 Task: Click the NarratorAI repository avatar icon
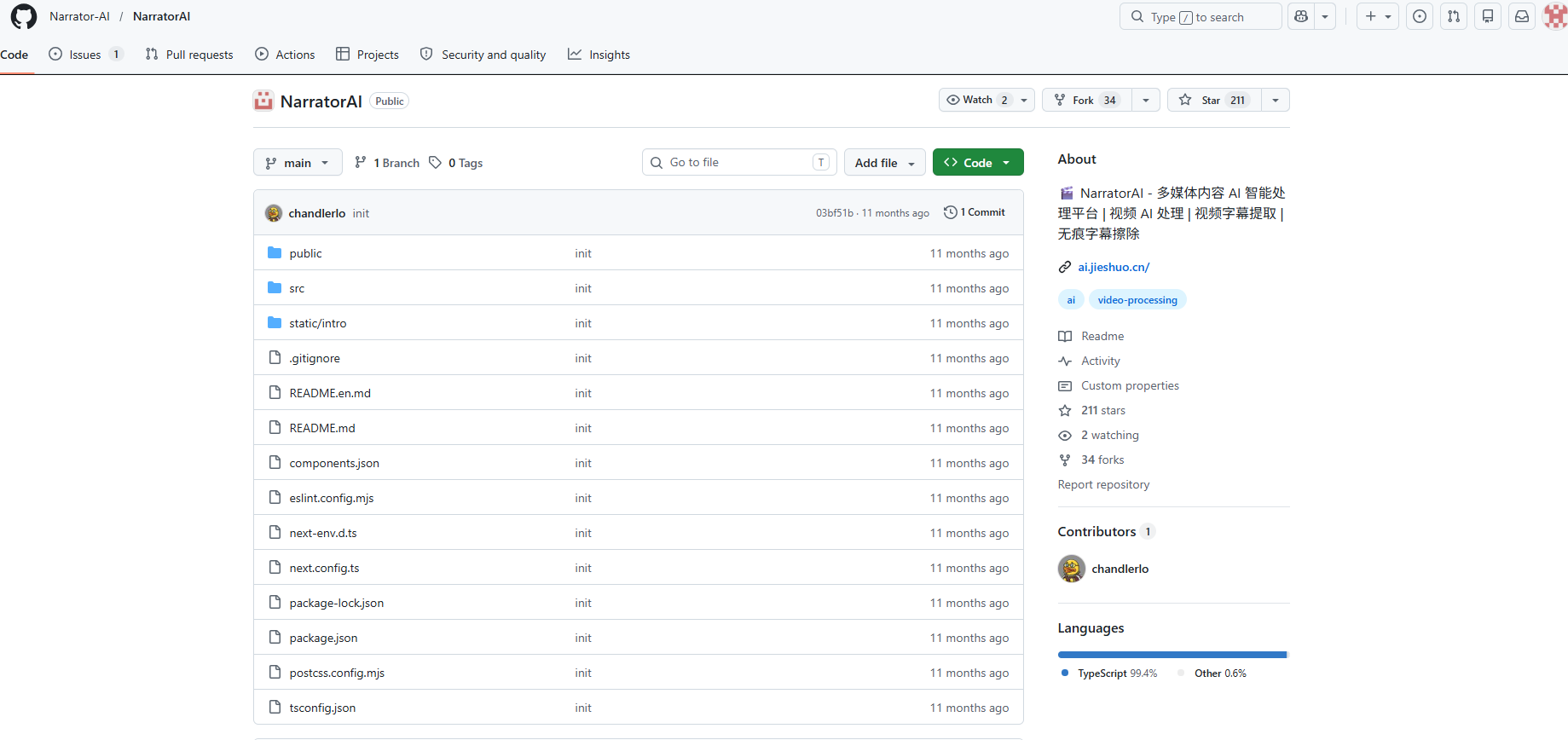263,101
